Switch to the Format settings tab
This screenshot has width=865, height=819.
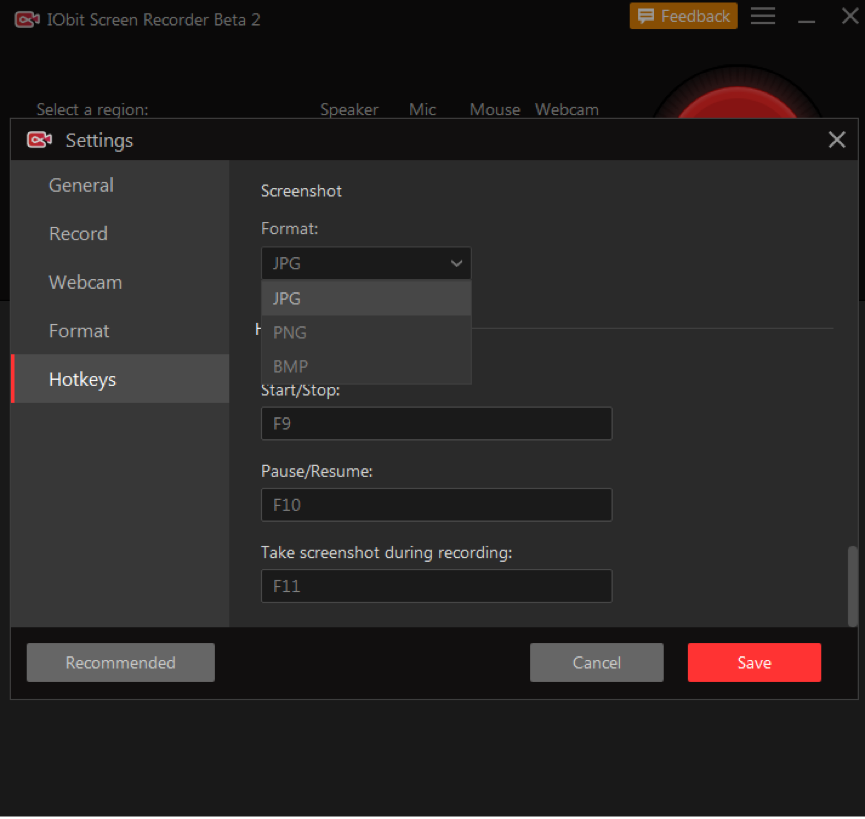coord(120,331)
